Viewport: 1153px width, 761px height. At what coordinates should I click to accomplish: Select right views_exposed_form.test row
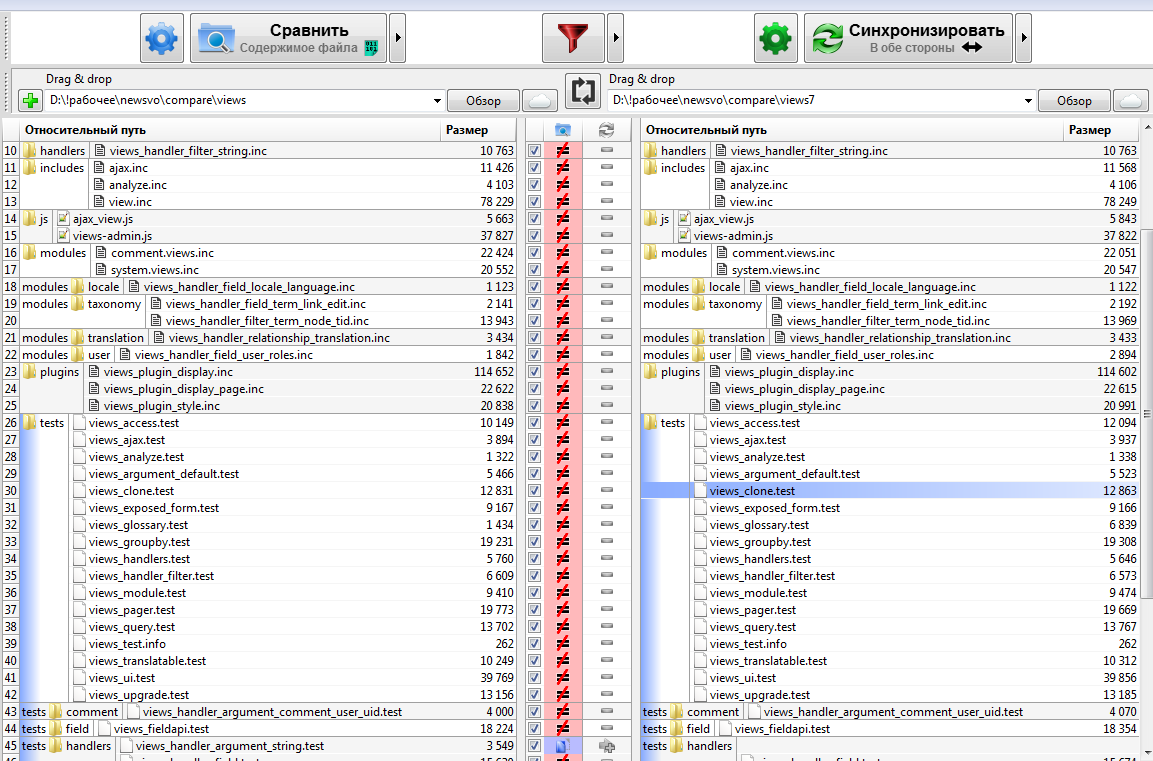[890, 507]
